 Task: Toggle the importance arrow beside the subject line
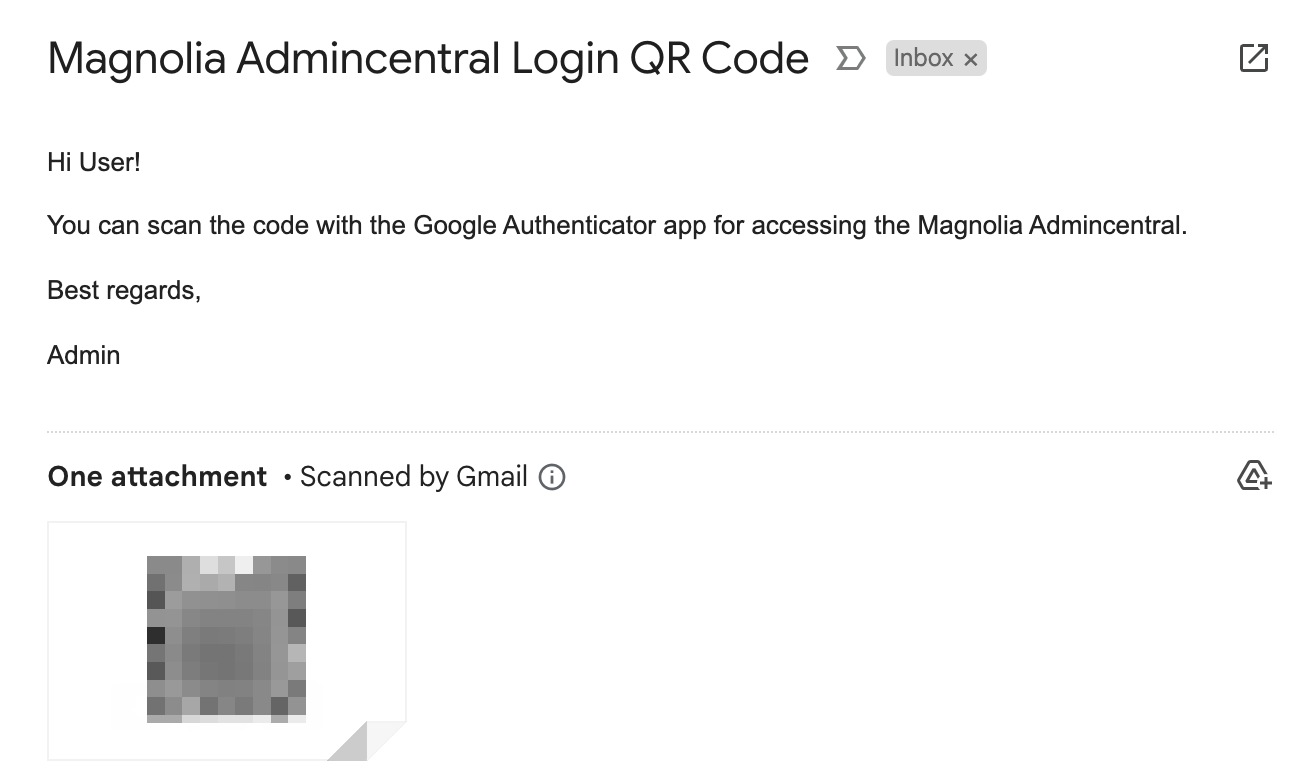point(851,58)
